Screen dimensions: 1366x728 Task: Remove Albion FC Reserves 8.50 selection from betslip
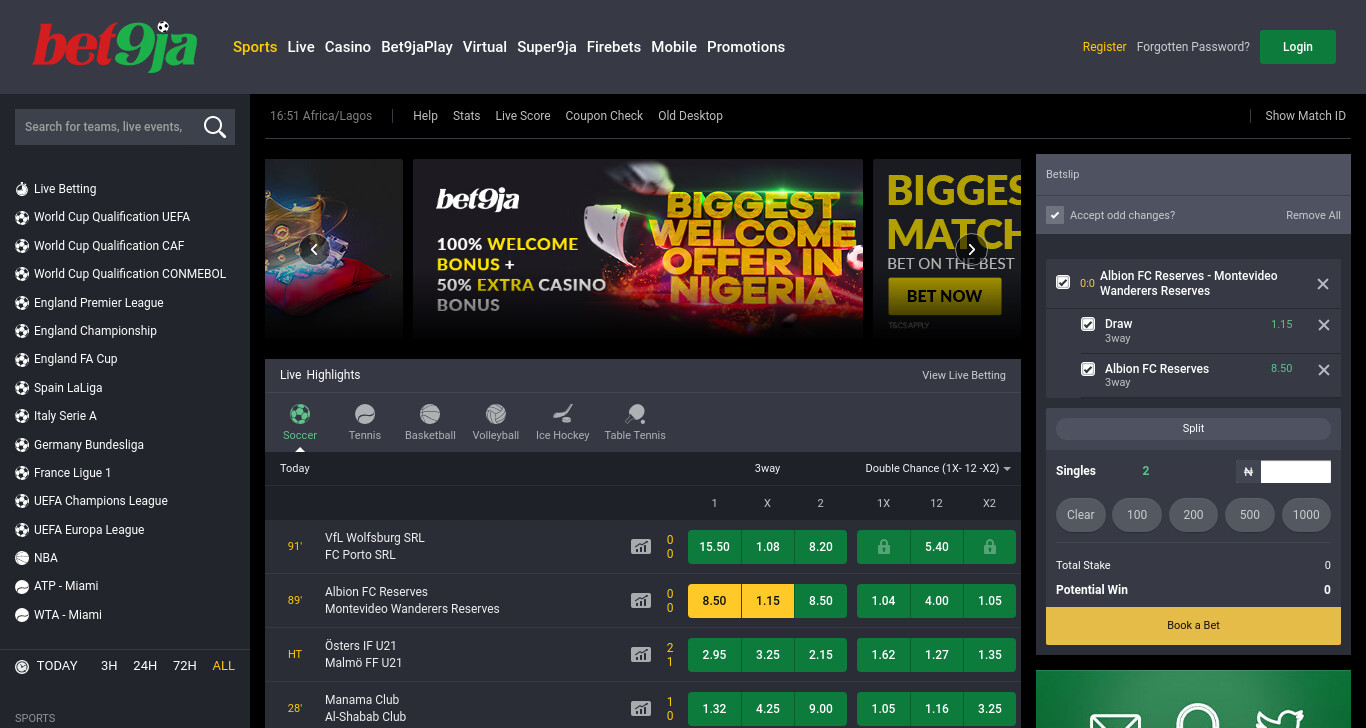[x=1324, y=370]
